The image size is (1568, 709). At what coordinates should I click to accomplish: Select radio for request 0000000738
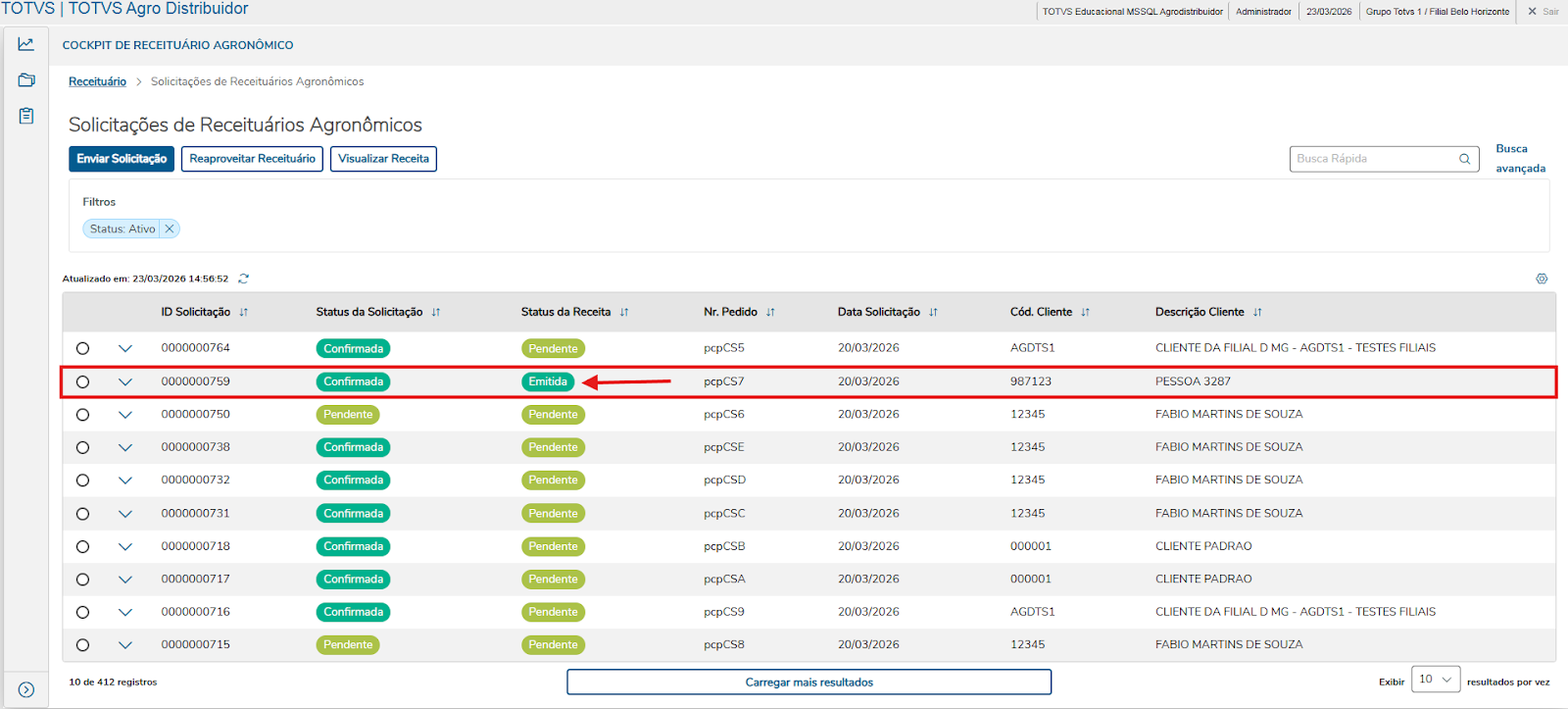coord(82,447)
